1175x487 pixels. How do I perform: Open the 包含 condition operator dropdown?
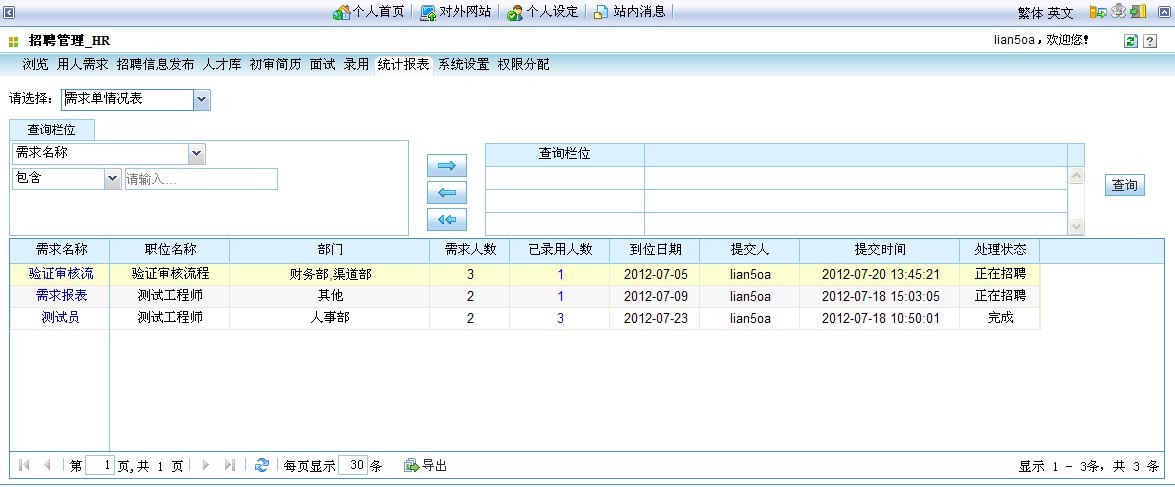pos(112,179)
